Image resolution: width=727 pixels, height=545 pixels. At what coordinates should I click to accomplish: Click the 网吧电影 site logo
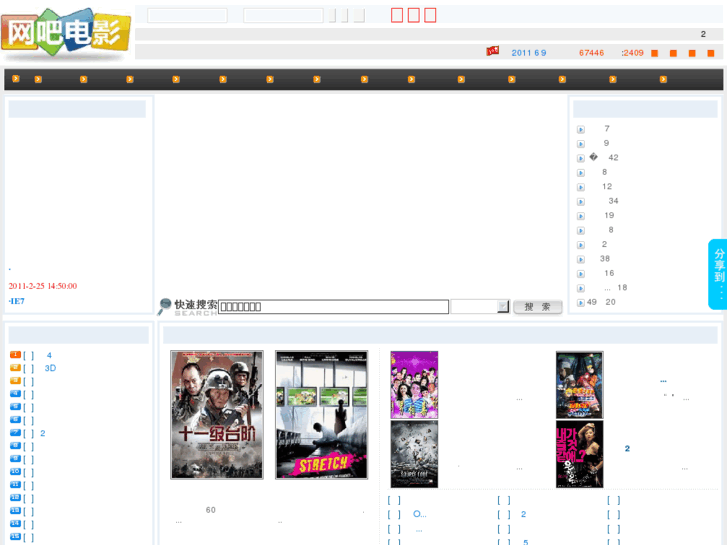(65, 33)
